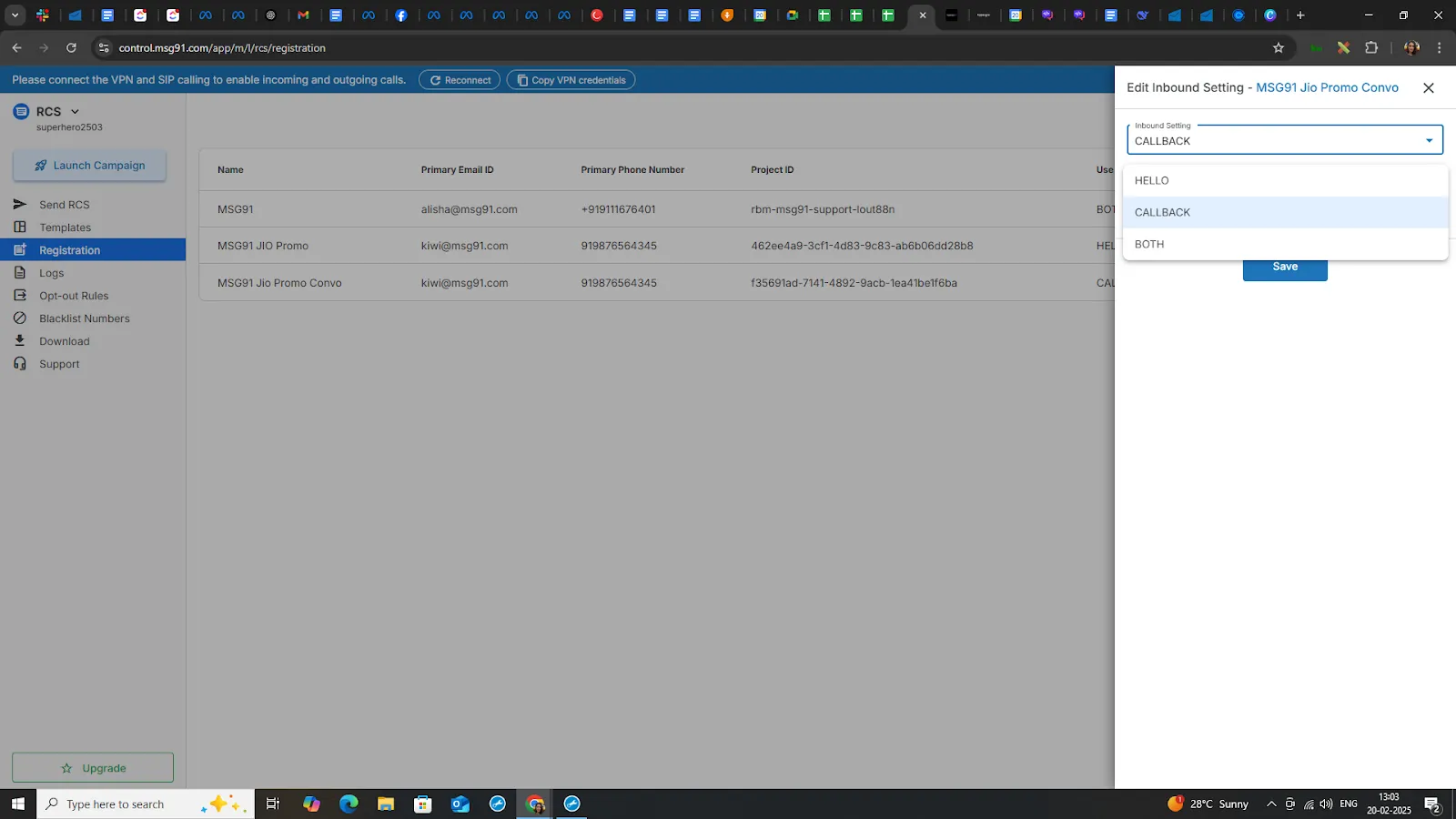Open the Copilot app on the taskbar
Image resolution: width=1456 pixels, height=819 pixels.
pyautogui.click(x=311, y=804)
